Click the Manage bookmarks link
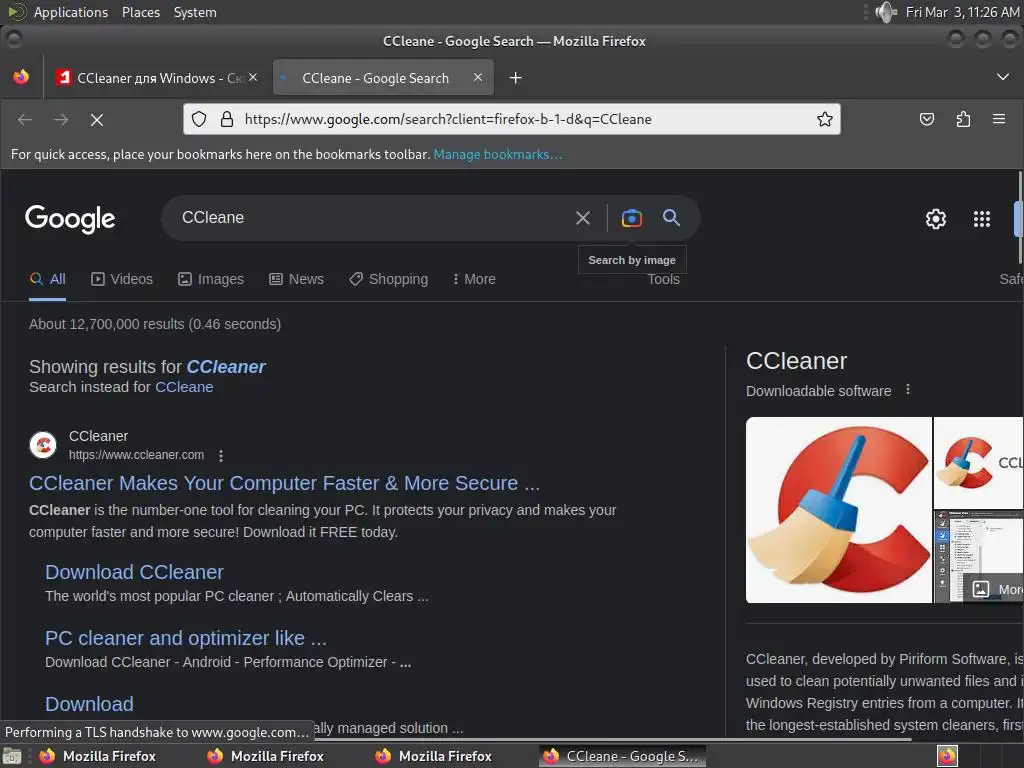1024x768 pixels. click(x=498, y=155)
